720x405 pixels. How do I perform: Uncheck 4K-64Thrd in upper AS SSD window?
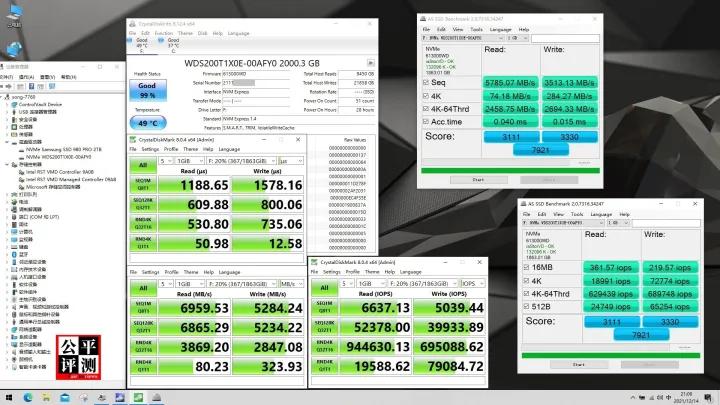(x=426, y=109)
